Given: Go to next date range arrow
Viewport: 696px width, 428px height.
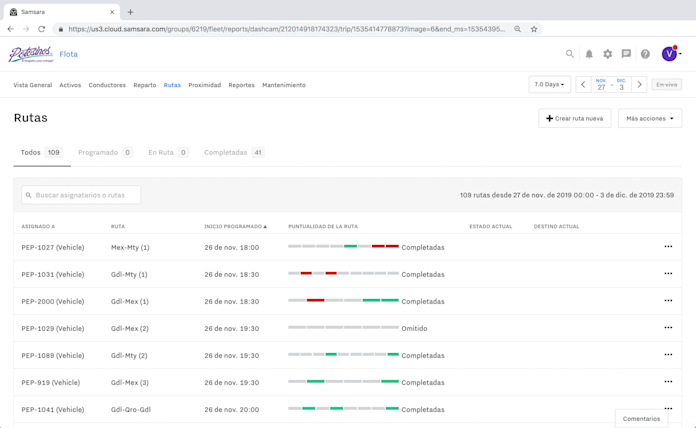Looking at the screenshot, I should pyautogui.click(x=639, y=84).
